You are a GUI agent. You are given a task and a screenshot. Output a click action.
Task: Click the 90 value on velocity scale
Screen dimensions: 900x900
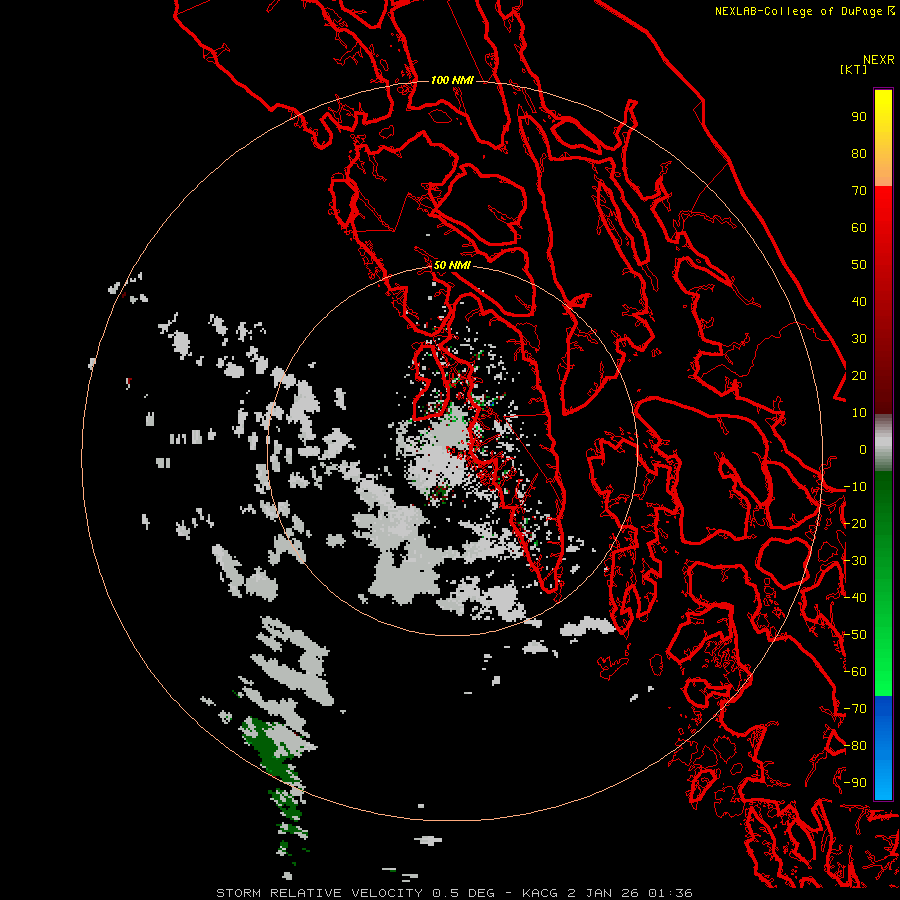(x=859, y=117)
